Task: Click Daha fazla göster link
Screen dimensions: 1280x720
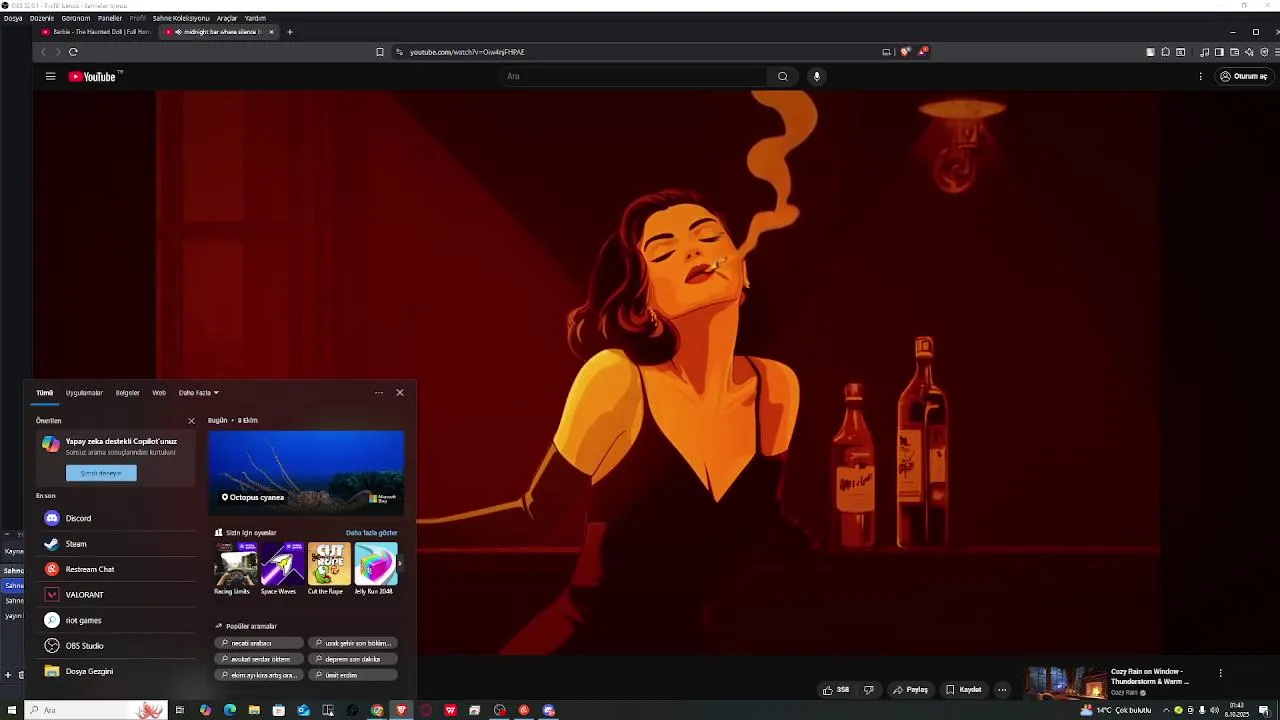Action: (x=372, y=533)
